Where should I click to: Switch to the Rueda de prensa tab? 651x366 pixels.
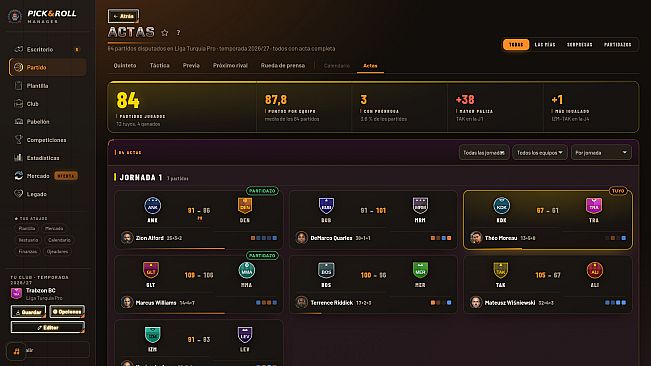tap(283, 66)
